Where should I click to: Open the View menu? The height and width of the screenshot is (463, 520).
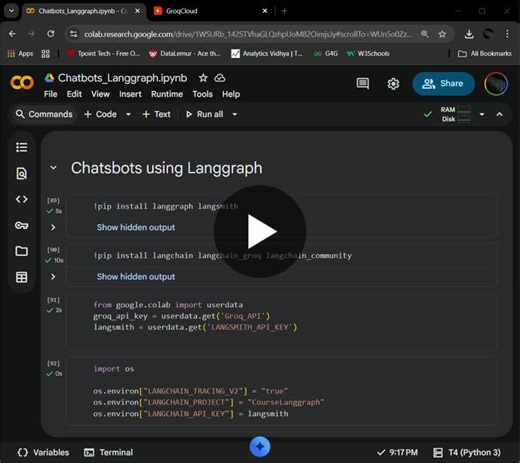[x=100, y=94]
